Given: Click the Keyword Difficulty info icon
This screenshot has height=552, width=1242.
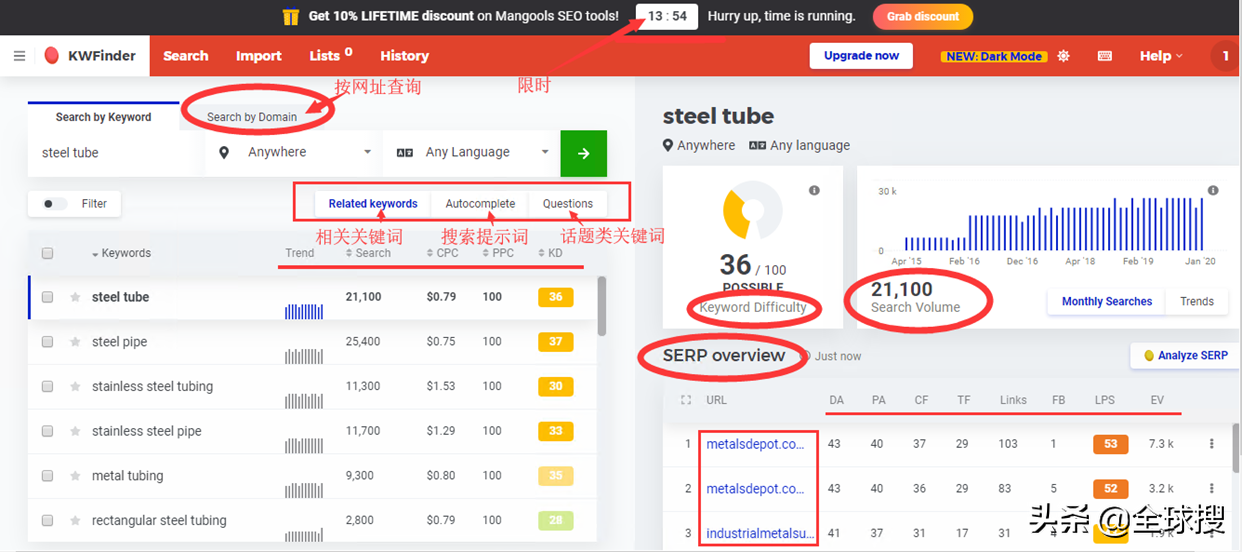Looking at the screenshot, I should coord(814,190).
